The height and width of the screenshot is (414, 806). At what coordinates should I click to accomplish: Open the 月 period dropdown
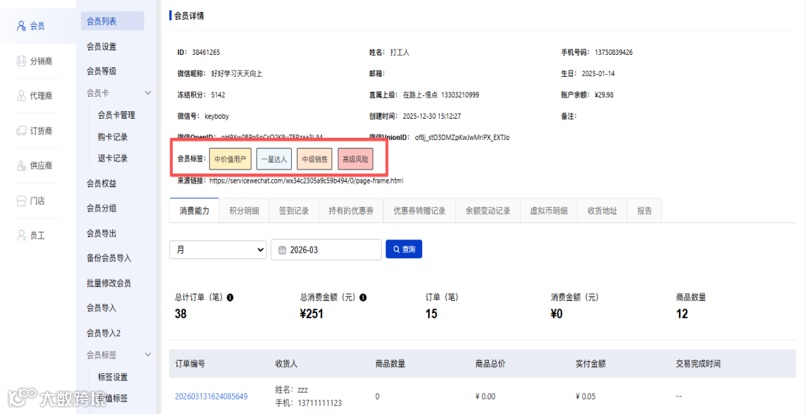218,250
